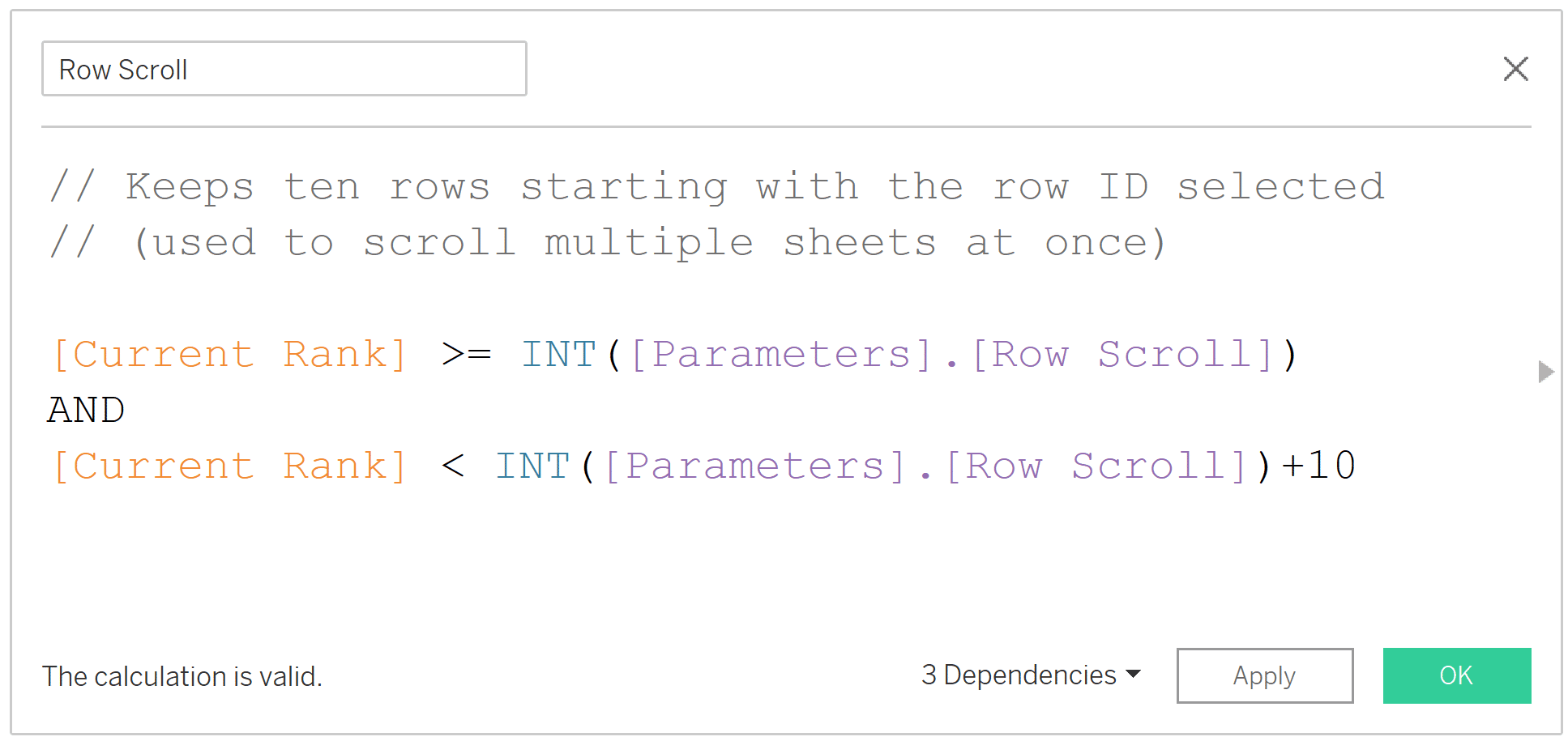Click [Current Rank] on the last formula line
This screenshot has height=741, width=1568.
click(x=230, y=466)
